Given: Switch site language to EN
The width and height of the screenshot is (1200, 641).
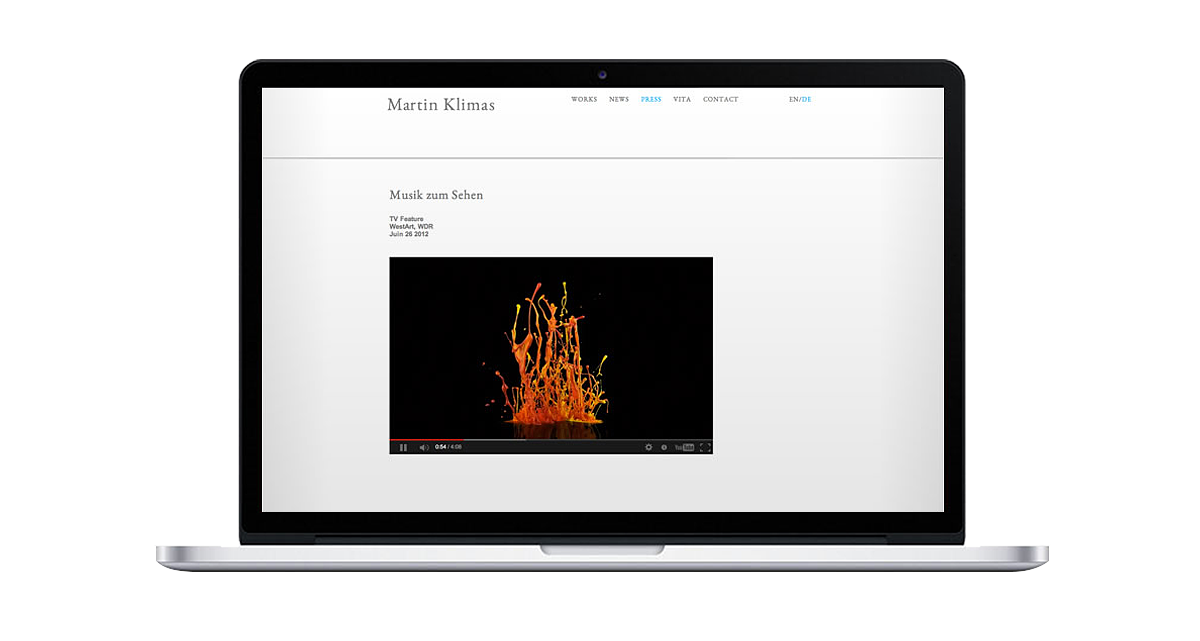Looking at the screenshot, I should pyautogui.click(x=793, y=100).
